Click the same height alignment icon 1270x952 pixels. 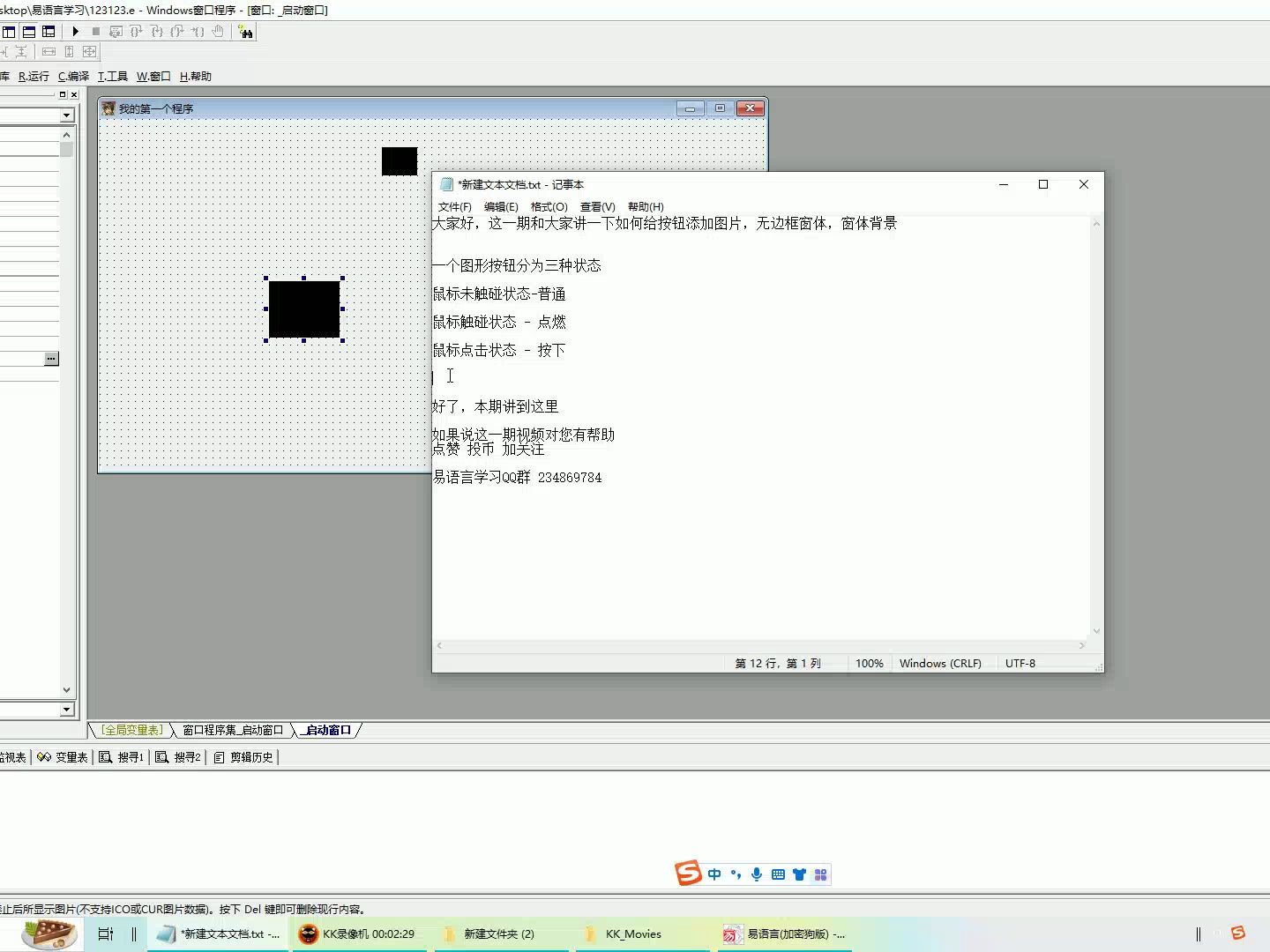click(69, 52)
